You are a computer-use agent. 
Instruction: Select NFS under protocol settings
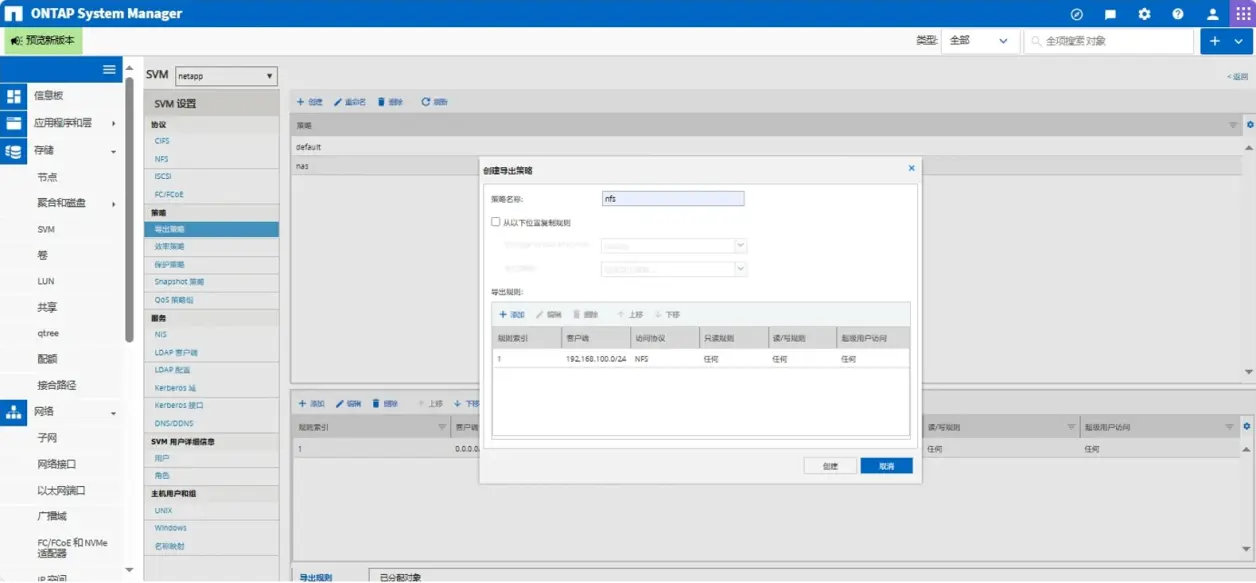pos(161,159)
